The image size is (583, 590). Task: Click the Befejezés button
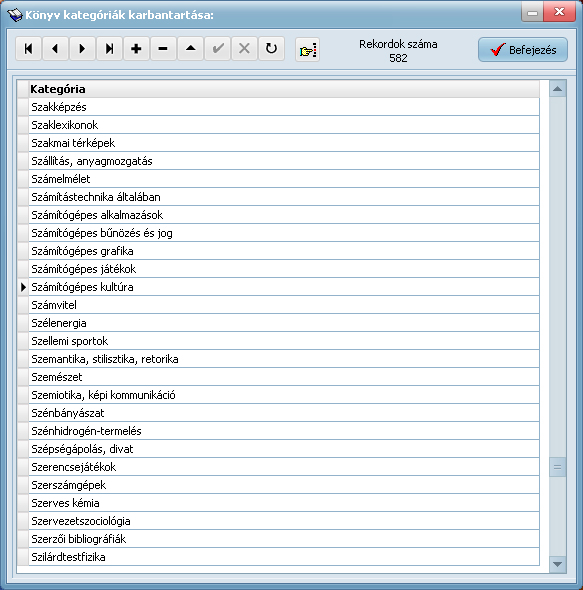(523, 50)
